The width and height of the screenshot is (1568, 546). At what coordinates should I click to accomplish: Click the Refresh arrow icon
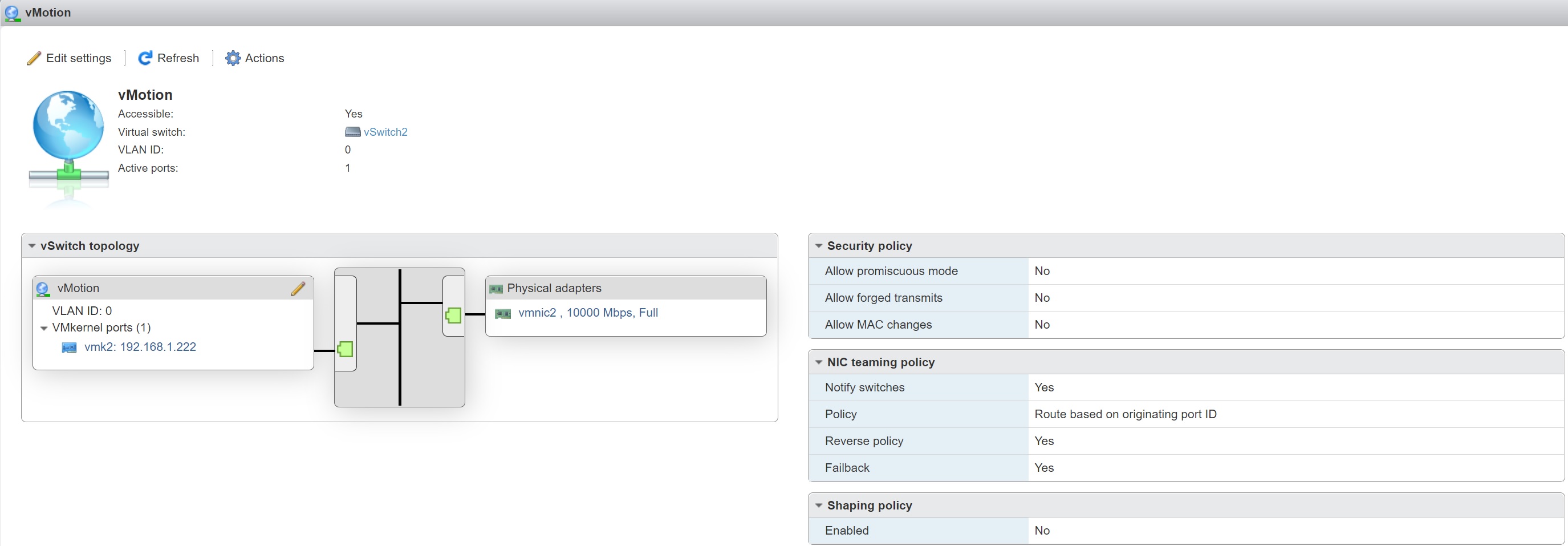(x=145, y=59)
